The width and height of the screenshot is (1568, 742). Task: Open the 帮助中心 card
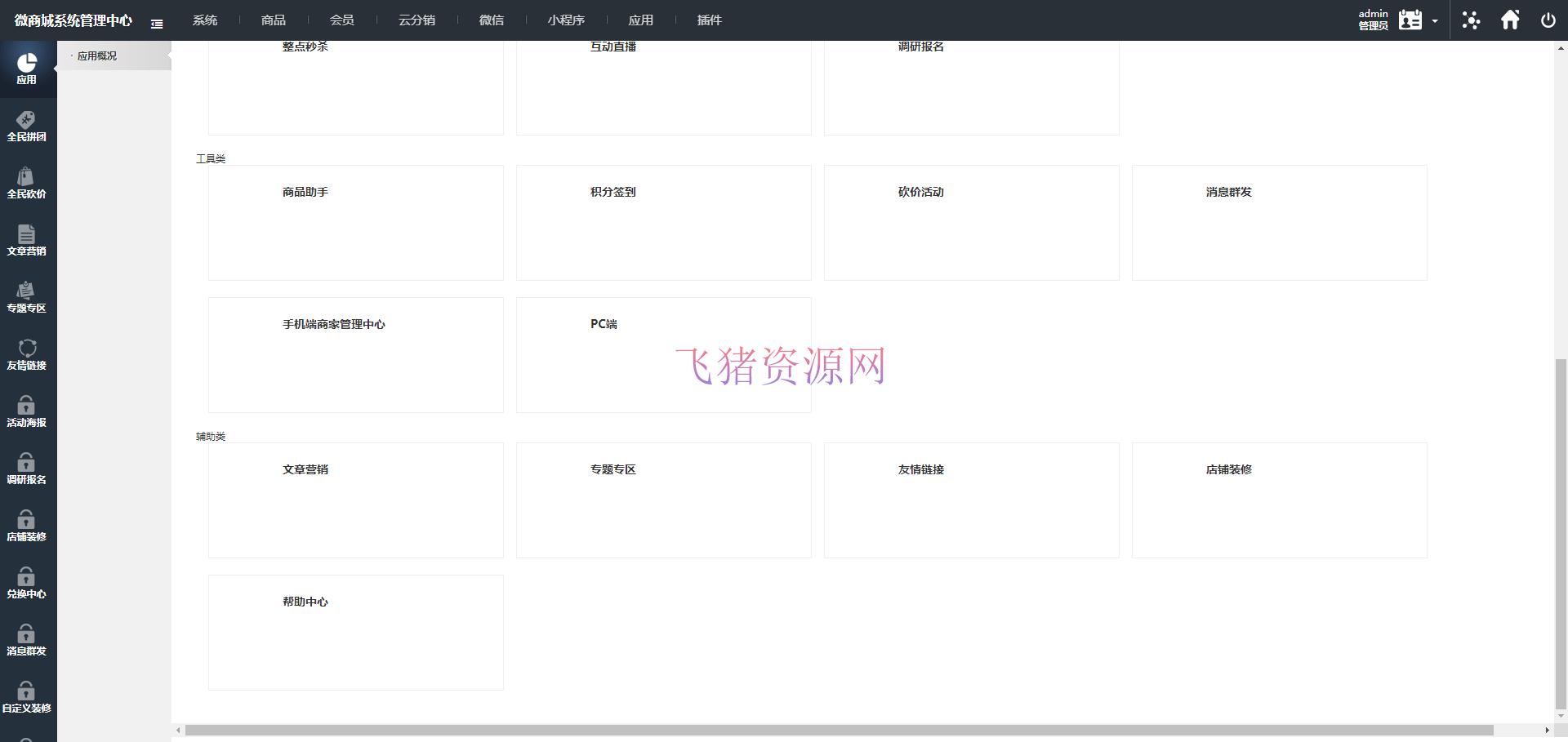pos(355,632)
